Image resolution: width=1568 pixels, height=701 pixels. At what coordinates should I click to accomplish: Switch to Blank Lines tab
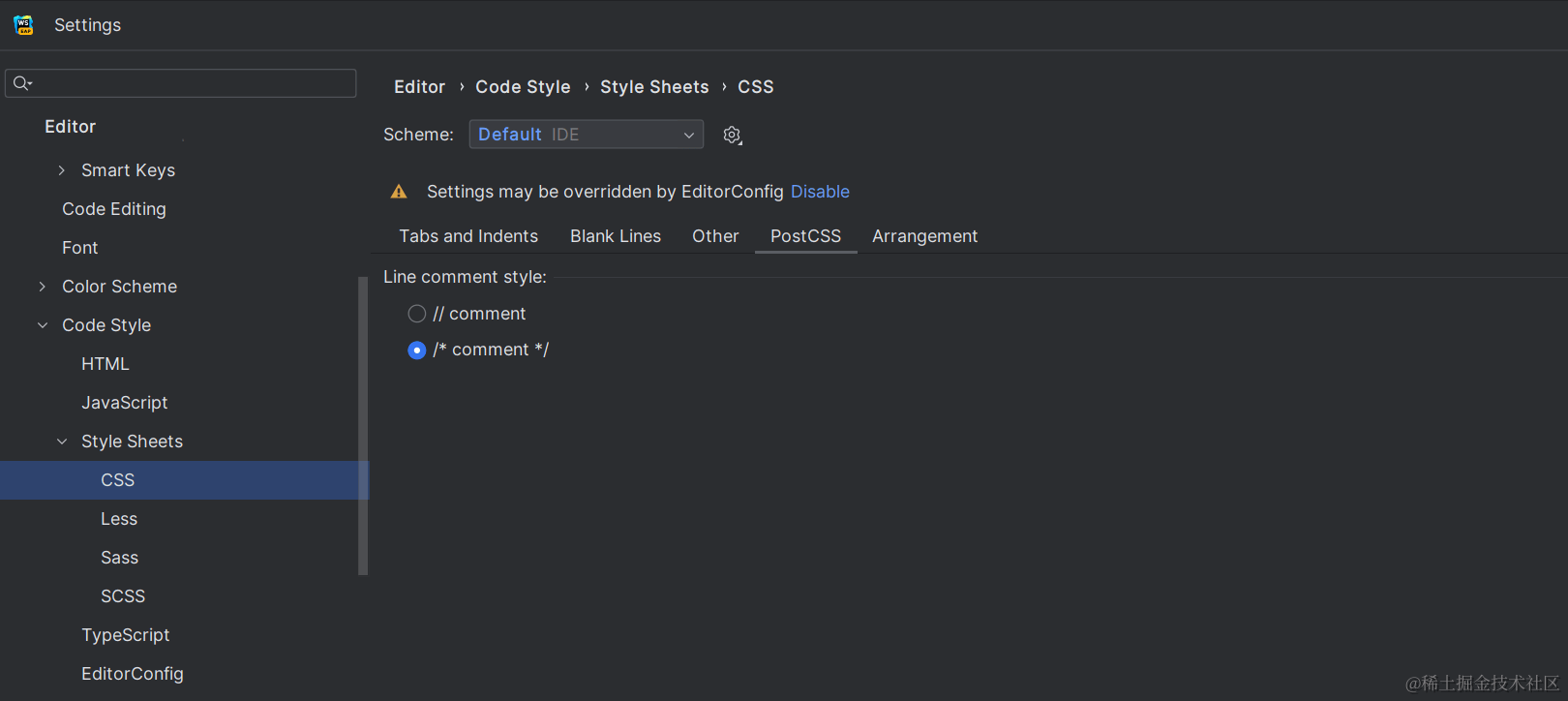(x=616, y=236)
